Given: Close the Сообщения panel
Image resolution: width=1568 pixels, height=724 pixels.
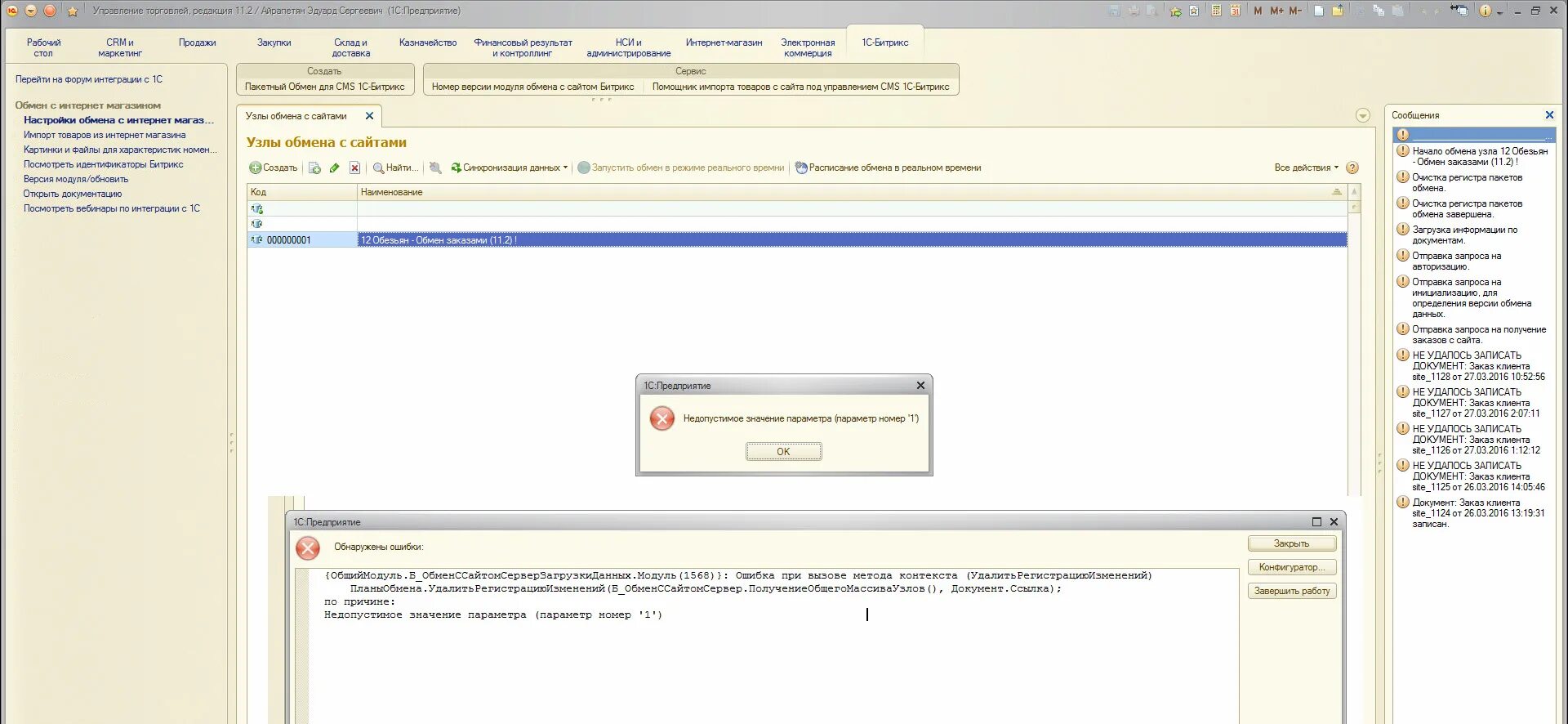Looking at the screenshot, I should point(1549,115).
